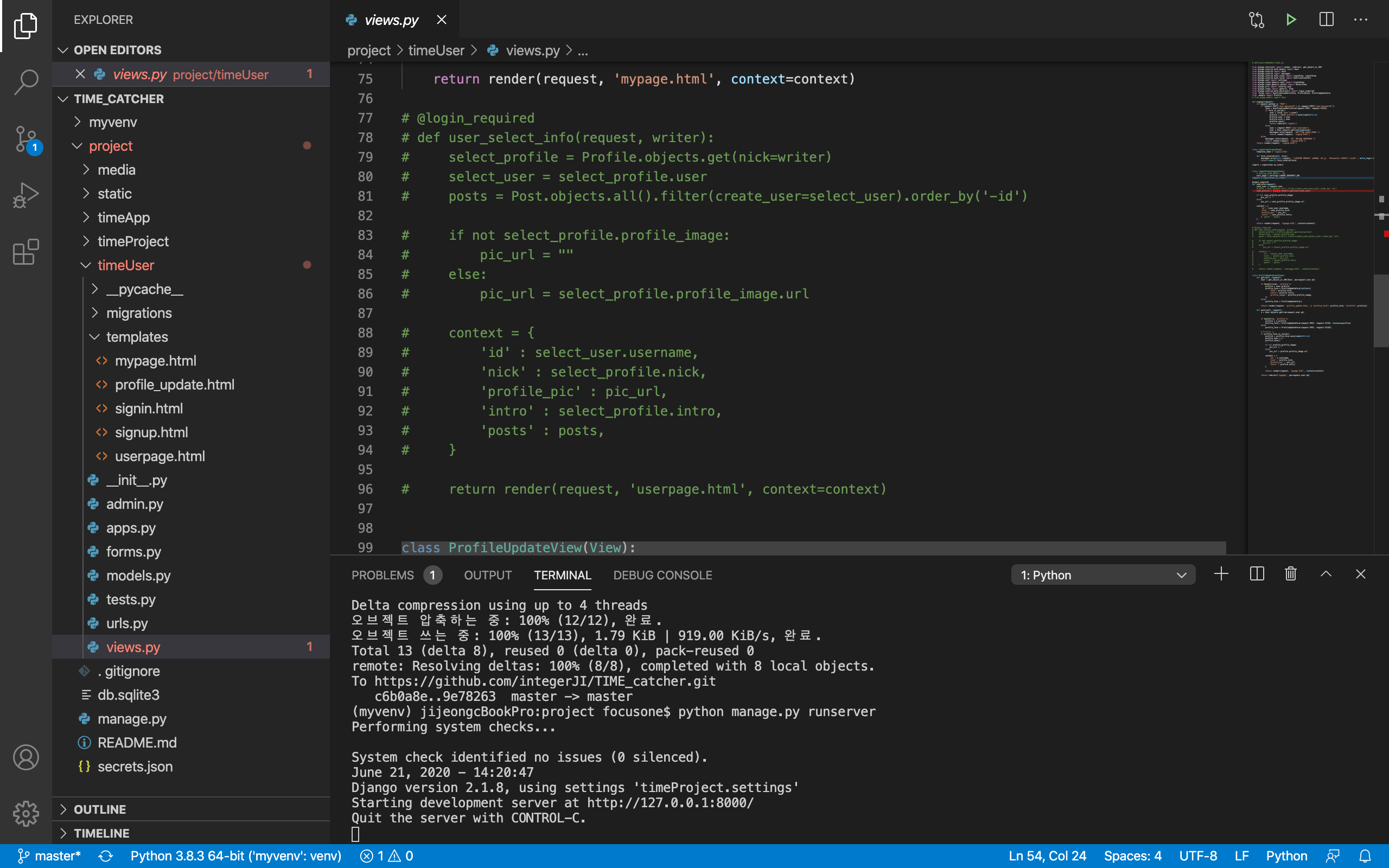The image size is (1389, 868).
Task: Open the Source Control view
Action: pyautogui.click(x=26, y=139)
